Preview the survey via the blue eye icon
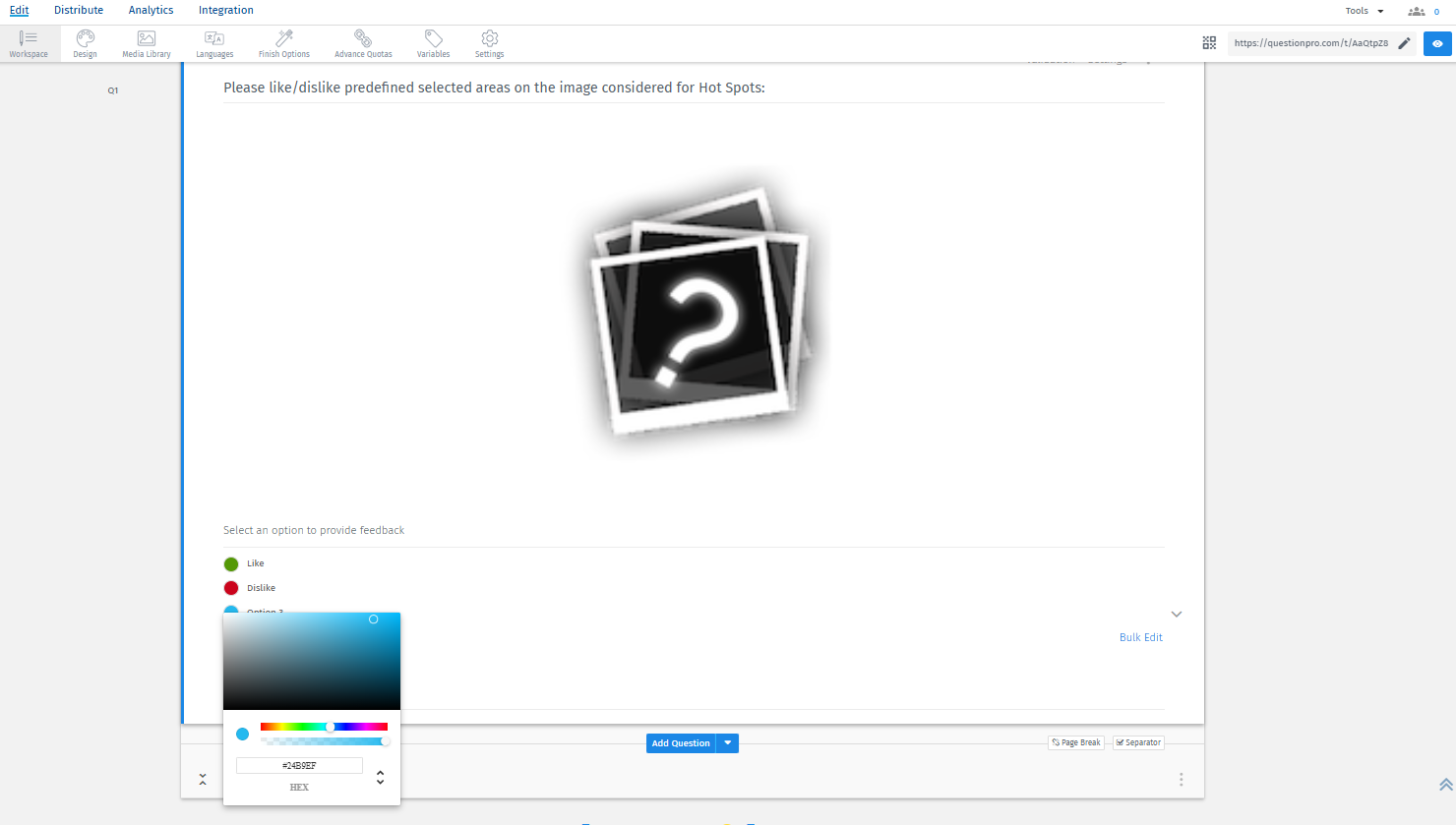Viewport: 1456px width, 825px height. coord(1437,43)
